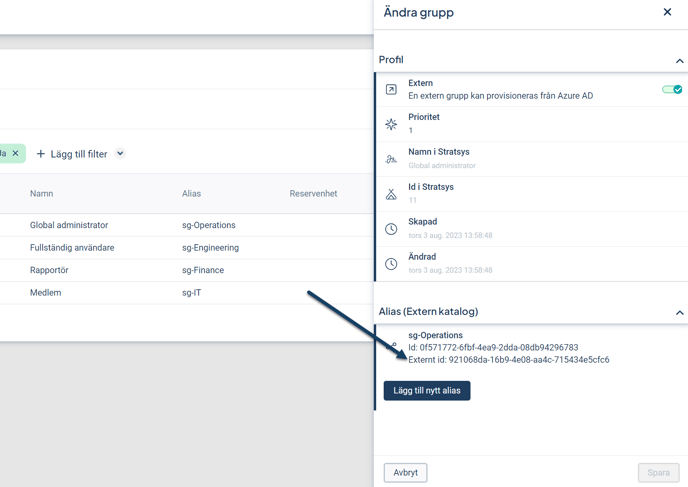
Task: Click the plus icon beside Lägg till filter
Action: (41, 154)
